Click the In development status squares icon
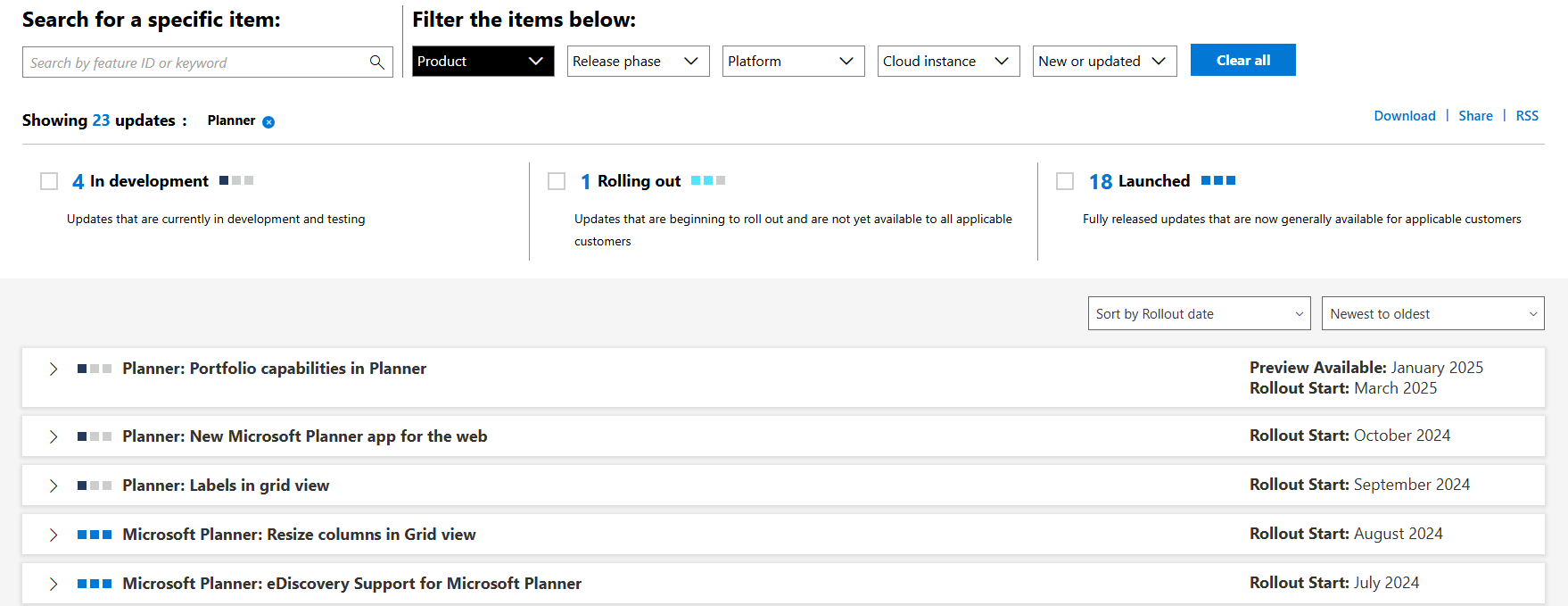 tap(236, 180)
